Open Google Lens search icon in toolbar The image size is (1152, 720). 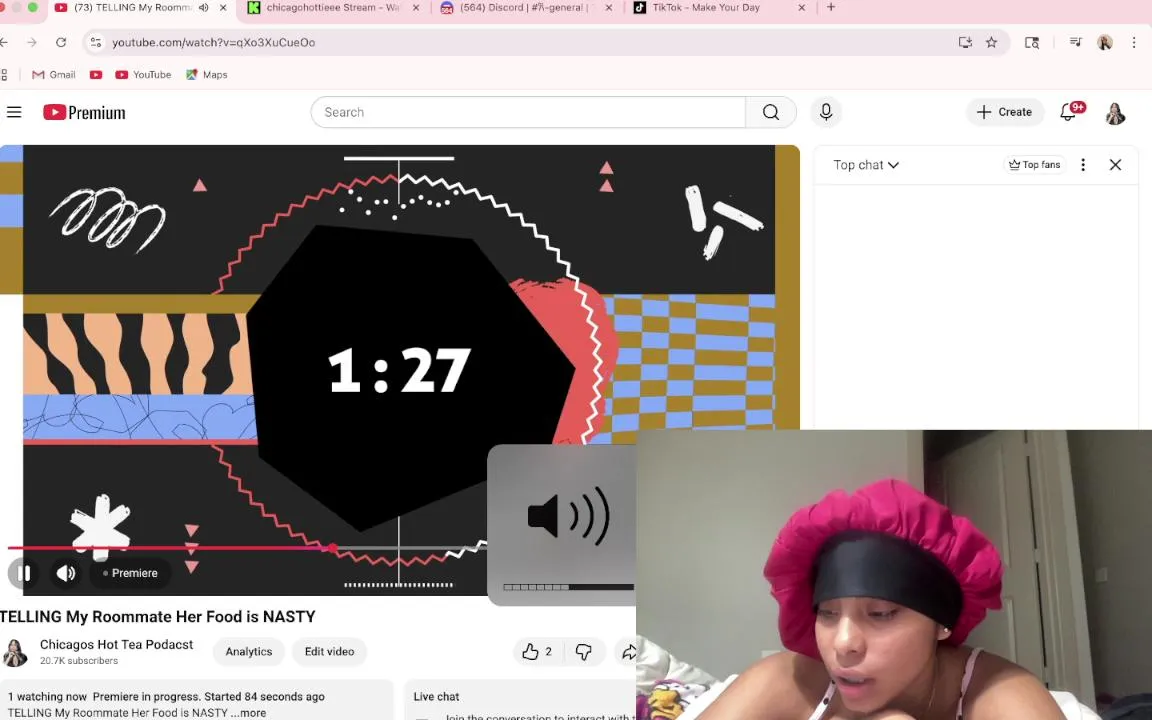point(1032,43)
